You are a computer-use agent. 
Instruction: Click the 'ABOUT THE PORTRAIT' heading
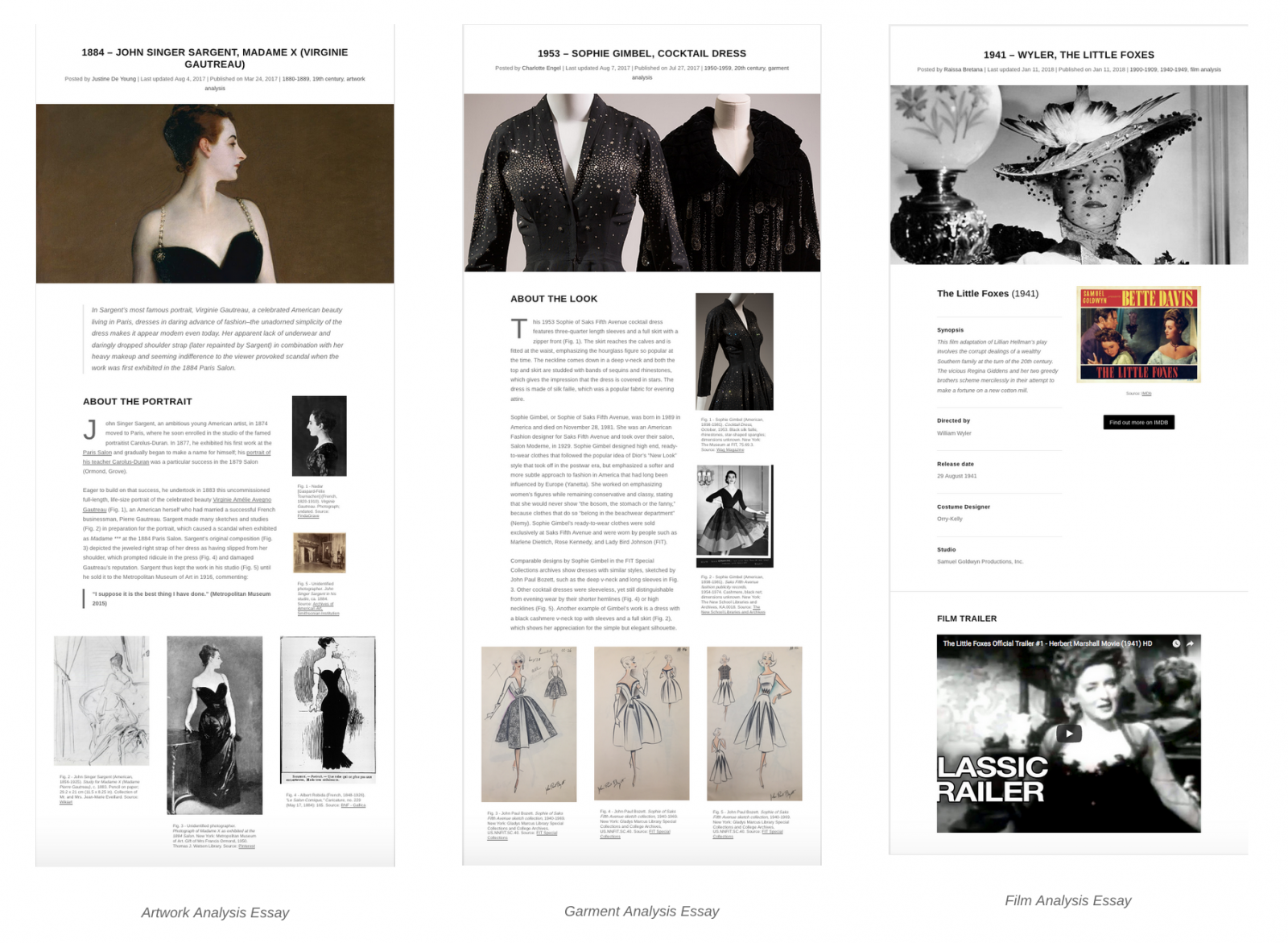tap(138, 401)
